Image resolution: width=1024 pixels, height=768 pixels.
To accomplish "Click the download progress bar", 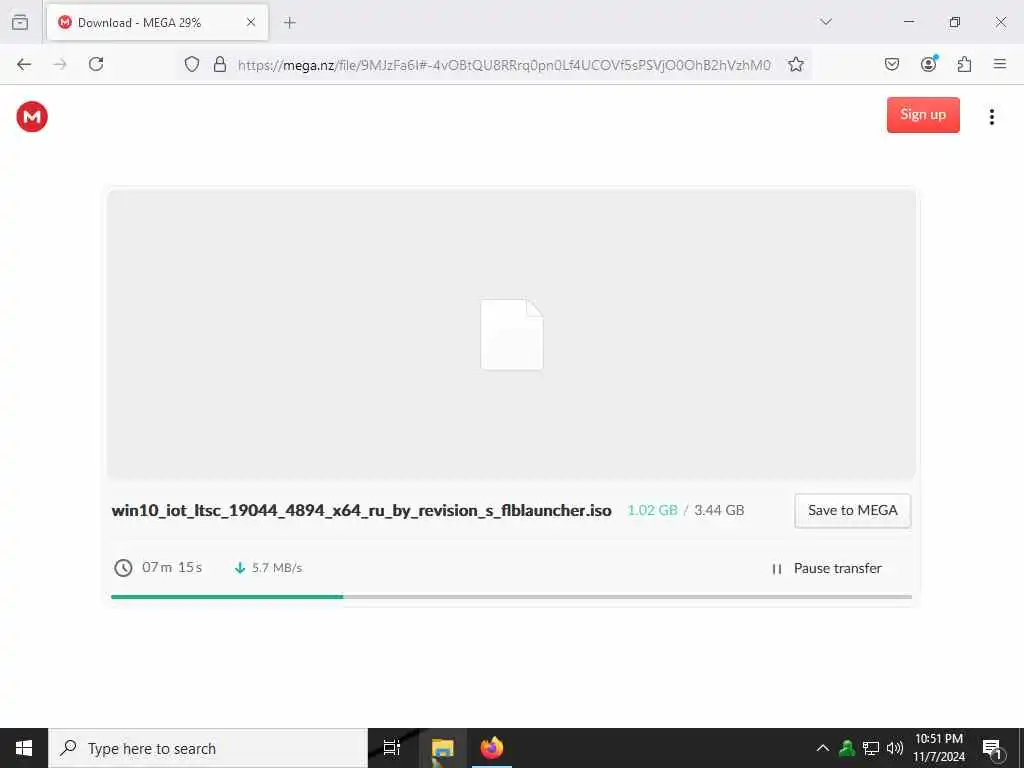I will (511, 597).
